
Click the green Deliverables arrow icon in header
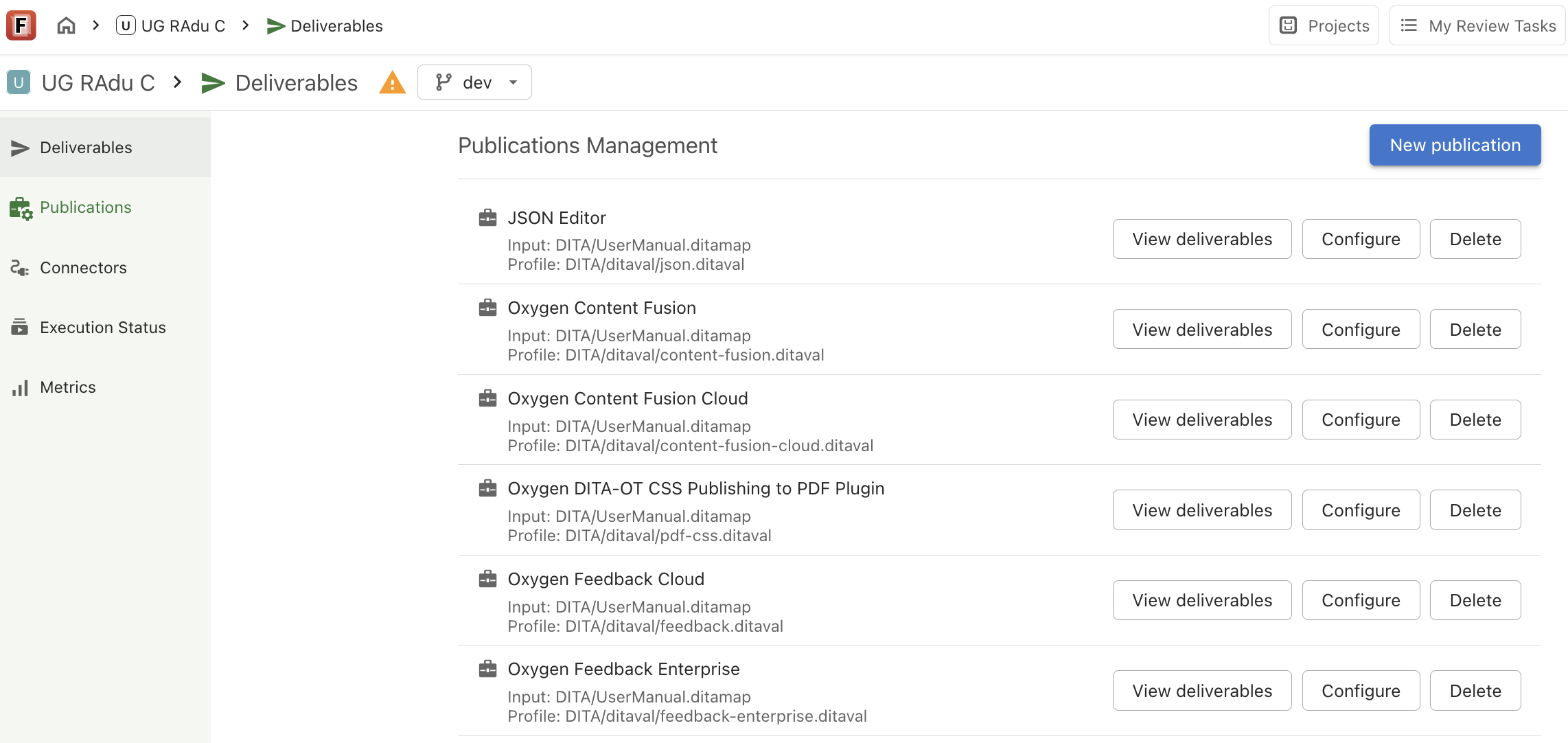click(x=213, y=83)
